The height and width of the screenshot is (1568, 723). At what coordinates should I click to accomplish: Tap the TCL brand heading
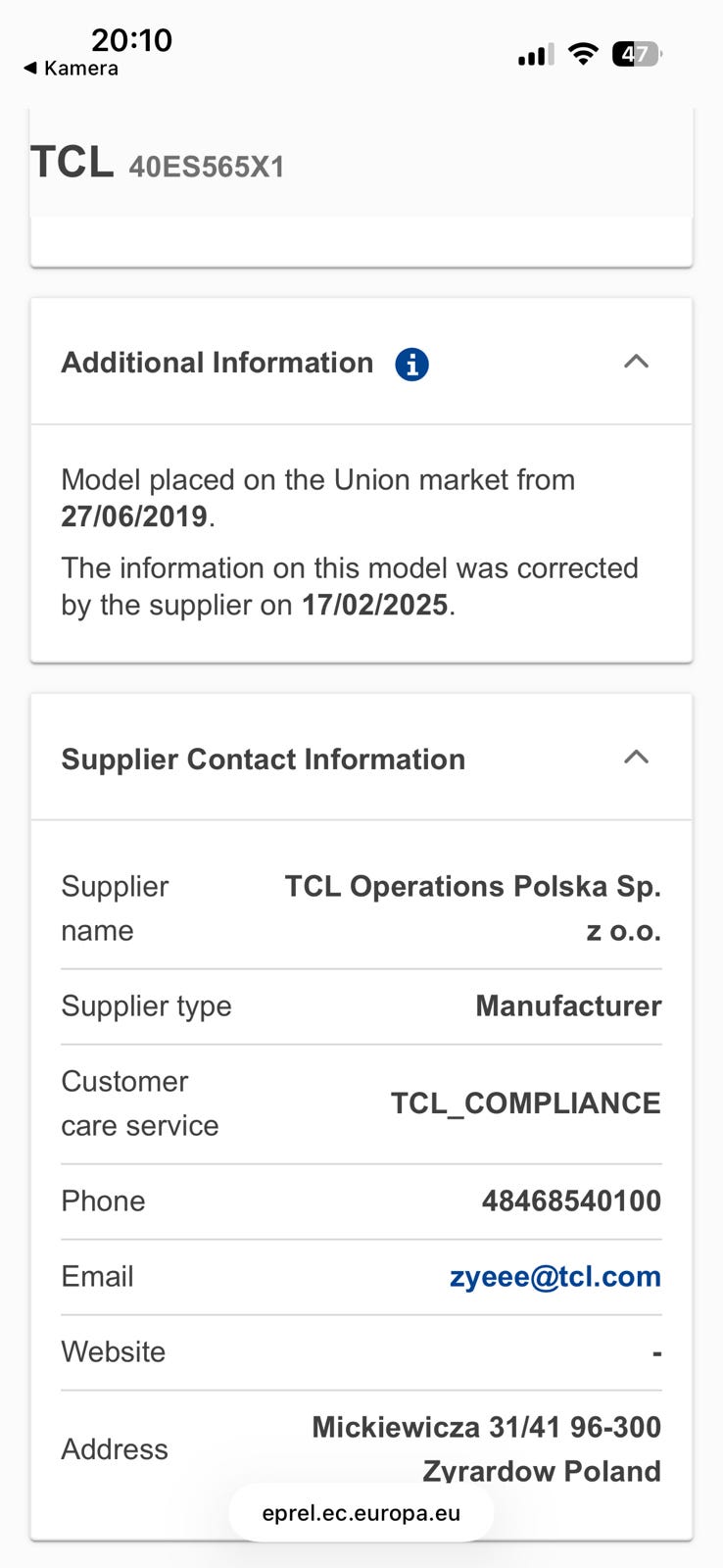(72, 163)
